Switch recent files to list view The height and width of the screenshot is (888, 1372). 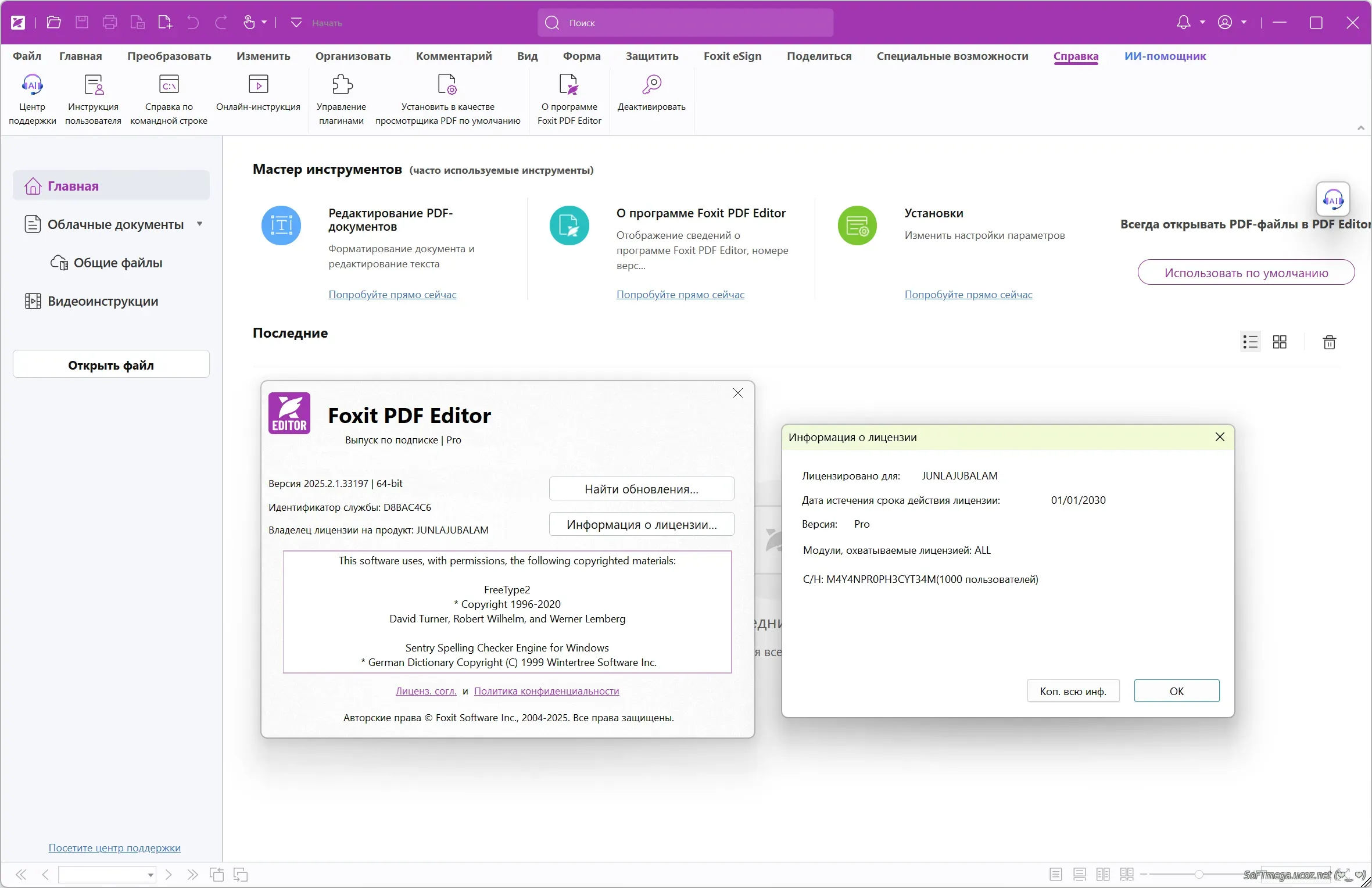pyautogui.click(x=1250, y=342)
